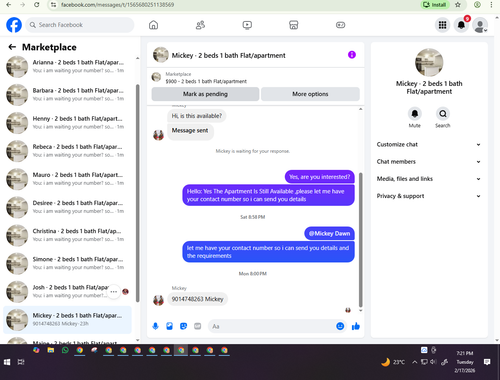The image size is (500, 380).
Task: Select the Mickey conversation row
Action: click(68, 320)
